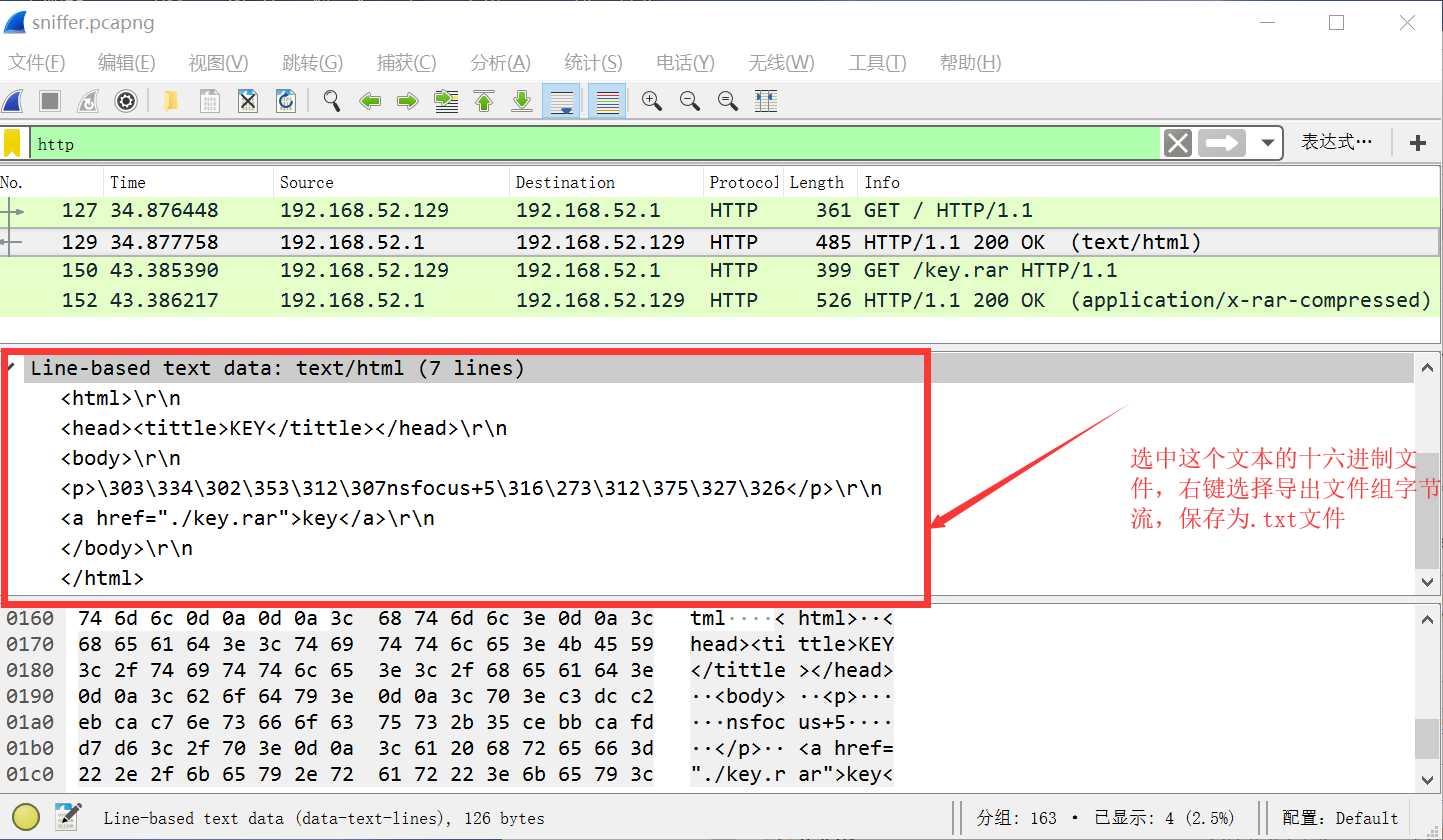Select the <p> nsfocus+5 detail line

(x=471, y=488)
